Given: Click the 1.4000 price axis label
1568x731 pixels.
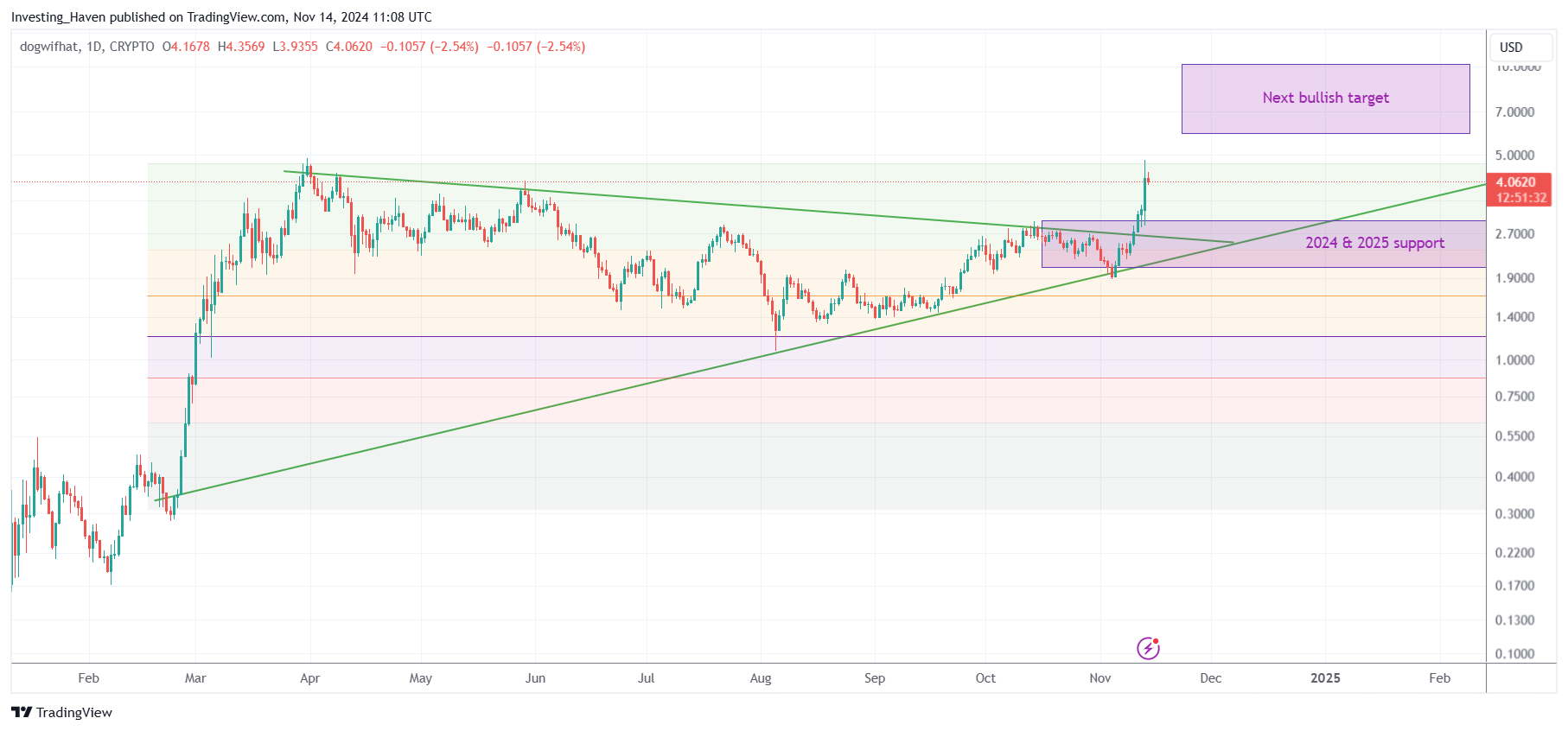Looking at the screenshot, I should click(x=1514, y=317).
